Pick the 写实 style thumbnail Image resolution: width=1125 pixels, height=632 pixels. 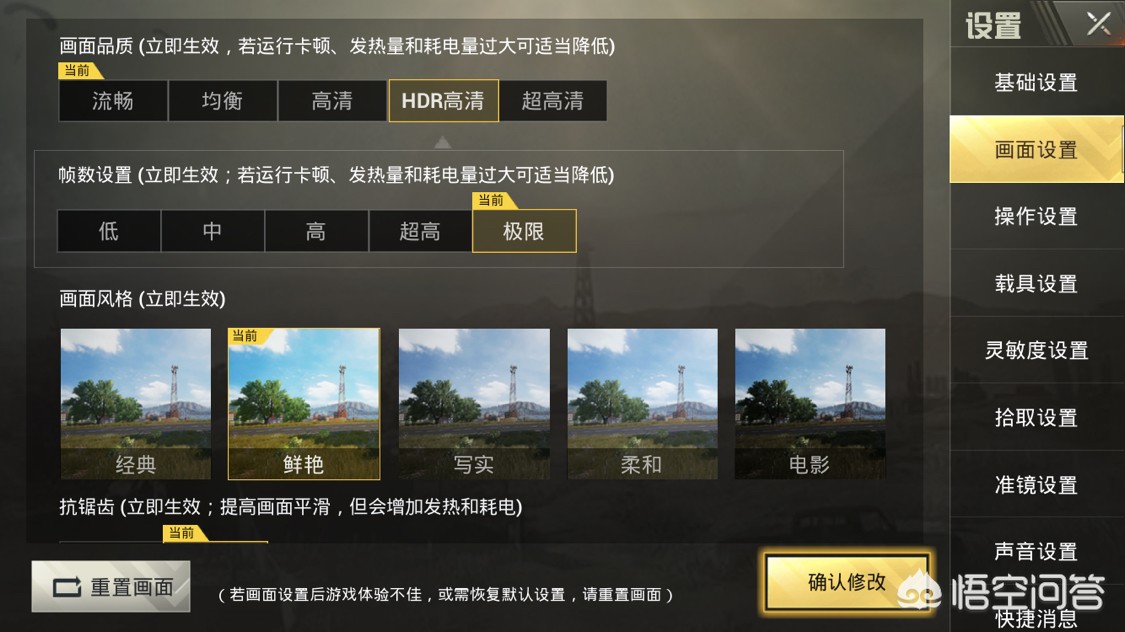tap(474, 404)
